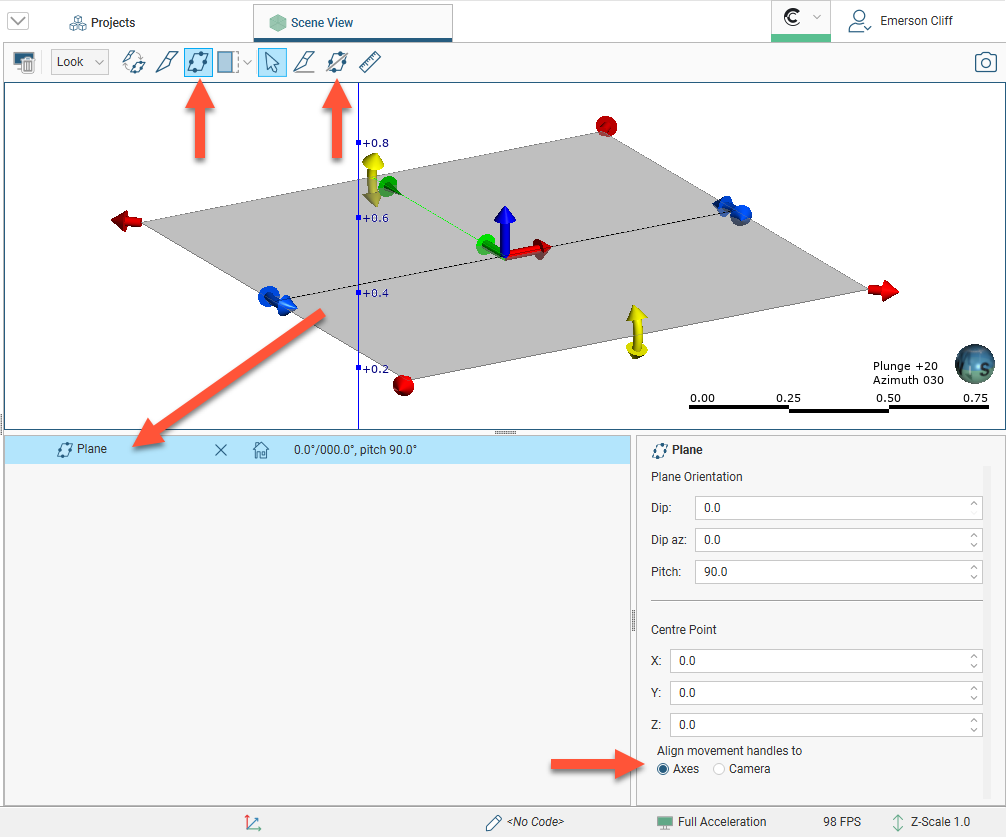Select the Camera radio button

[x=719, y=769]
